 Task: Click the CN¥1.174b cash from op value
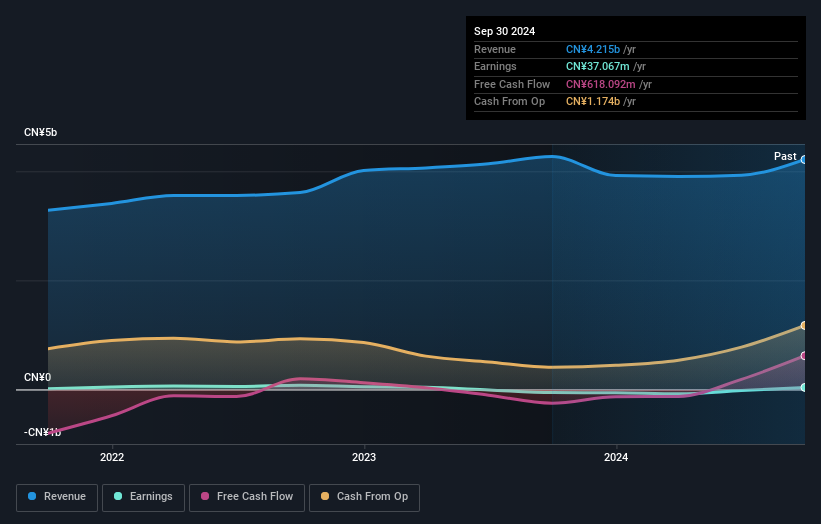[593, 102]
